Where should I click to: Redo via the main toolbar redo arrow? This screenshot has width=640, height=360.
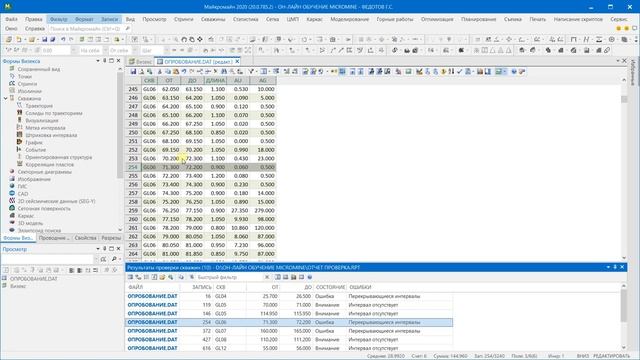pos(71,40)
